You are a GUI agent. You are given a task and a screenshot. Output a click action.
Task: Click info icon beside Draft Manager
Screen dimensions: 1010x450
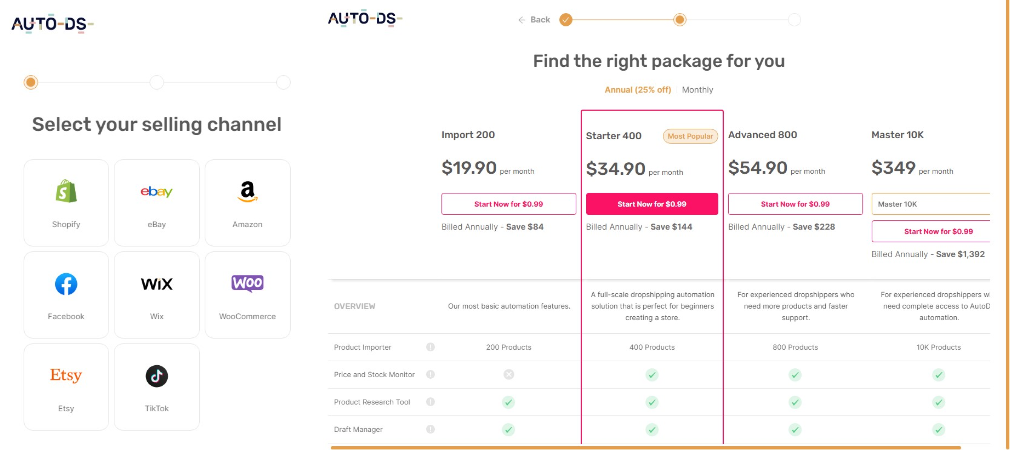point(430,429)
